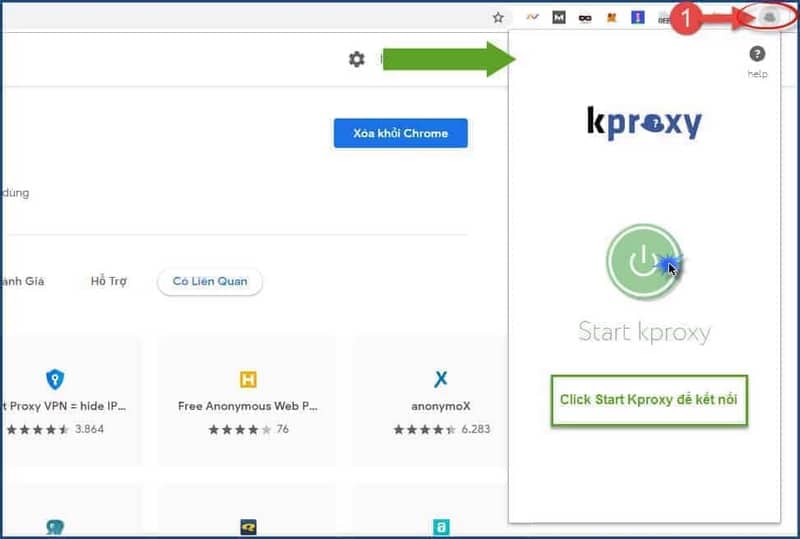Open 'Proxy VPN = hide IP...' extension

[x=63, y=406]
